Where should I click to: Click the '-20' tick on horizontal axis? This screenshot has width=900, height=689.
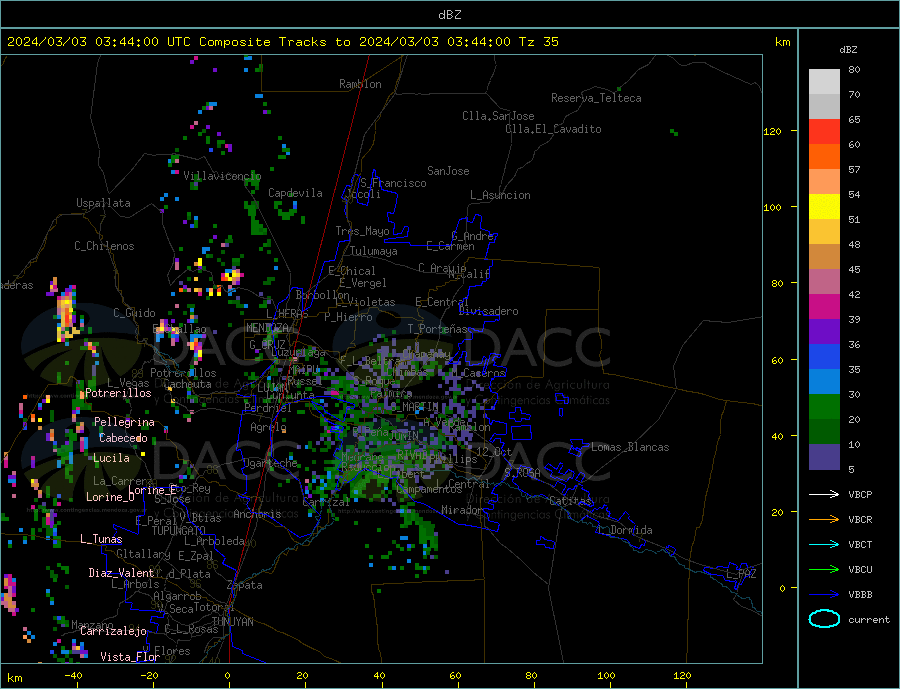pyautogui.click(x=149, y=676)
